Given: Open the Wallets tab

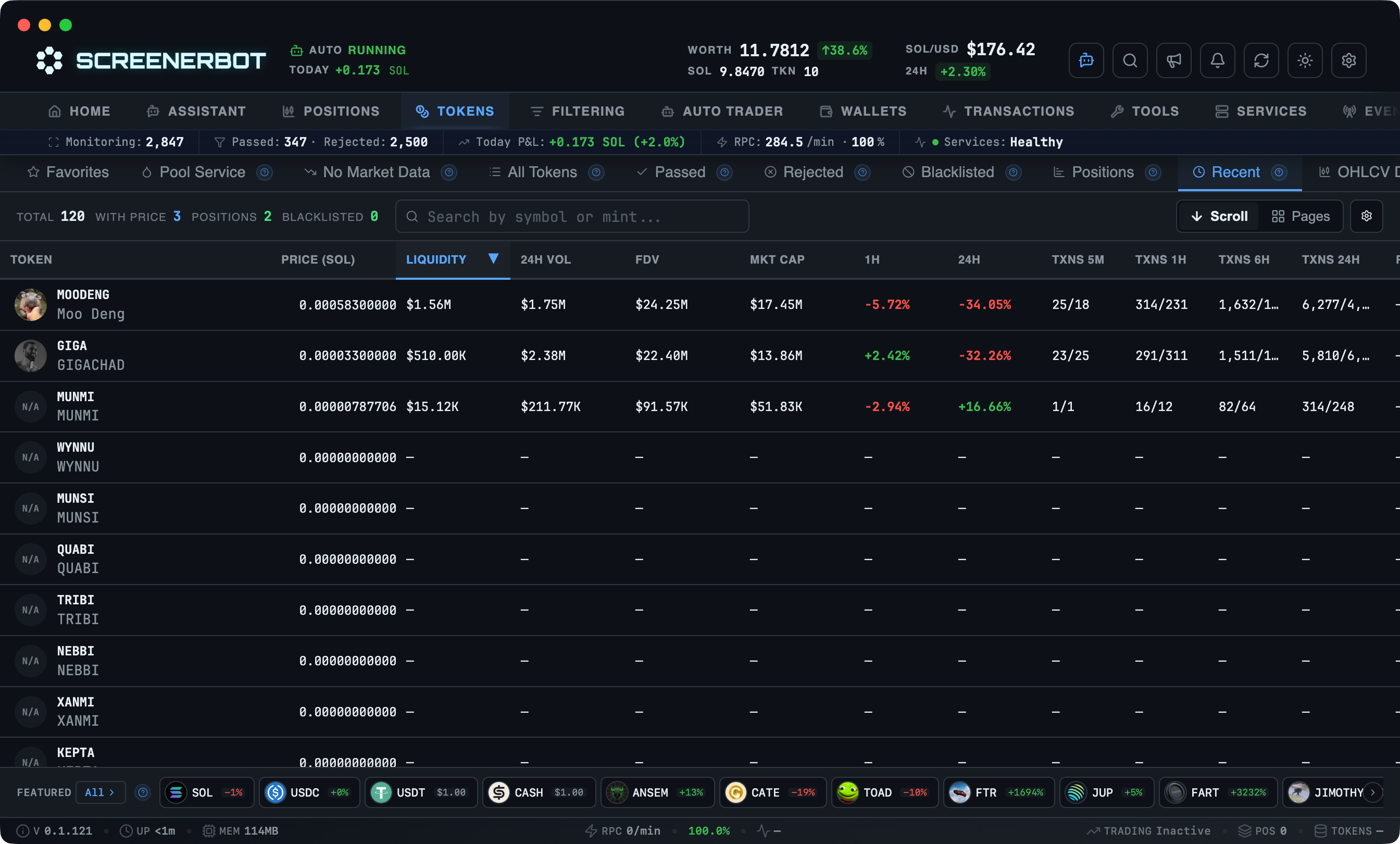Looking at the screenshot, I should (863, 111).
